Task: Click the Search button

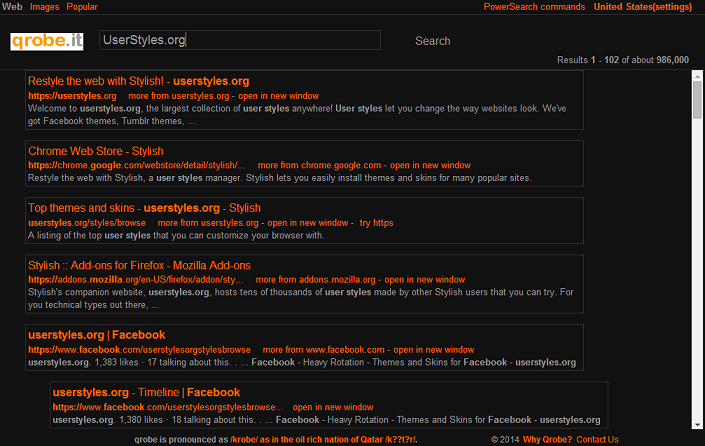Action: [x=433, y=41]
